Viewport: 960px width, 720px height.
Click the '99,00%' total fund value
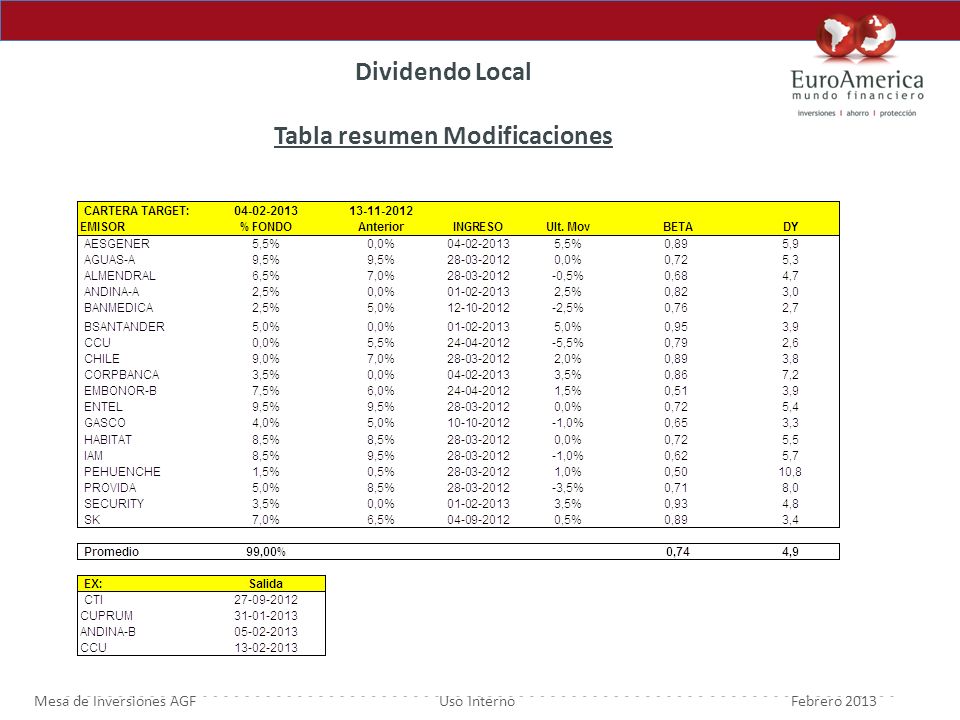tap(266, 552)
